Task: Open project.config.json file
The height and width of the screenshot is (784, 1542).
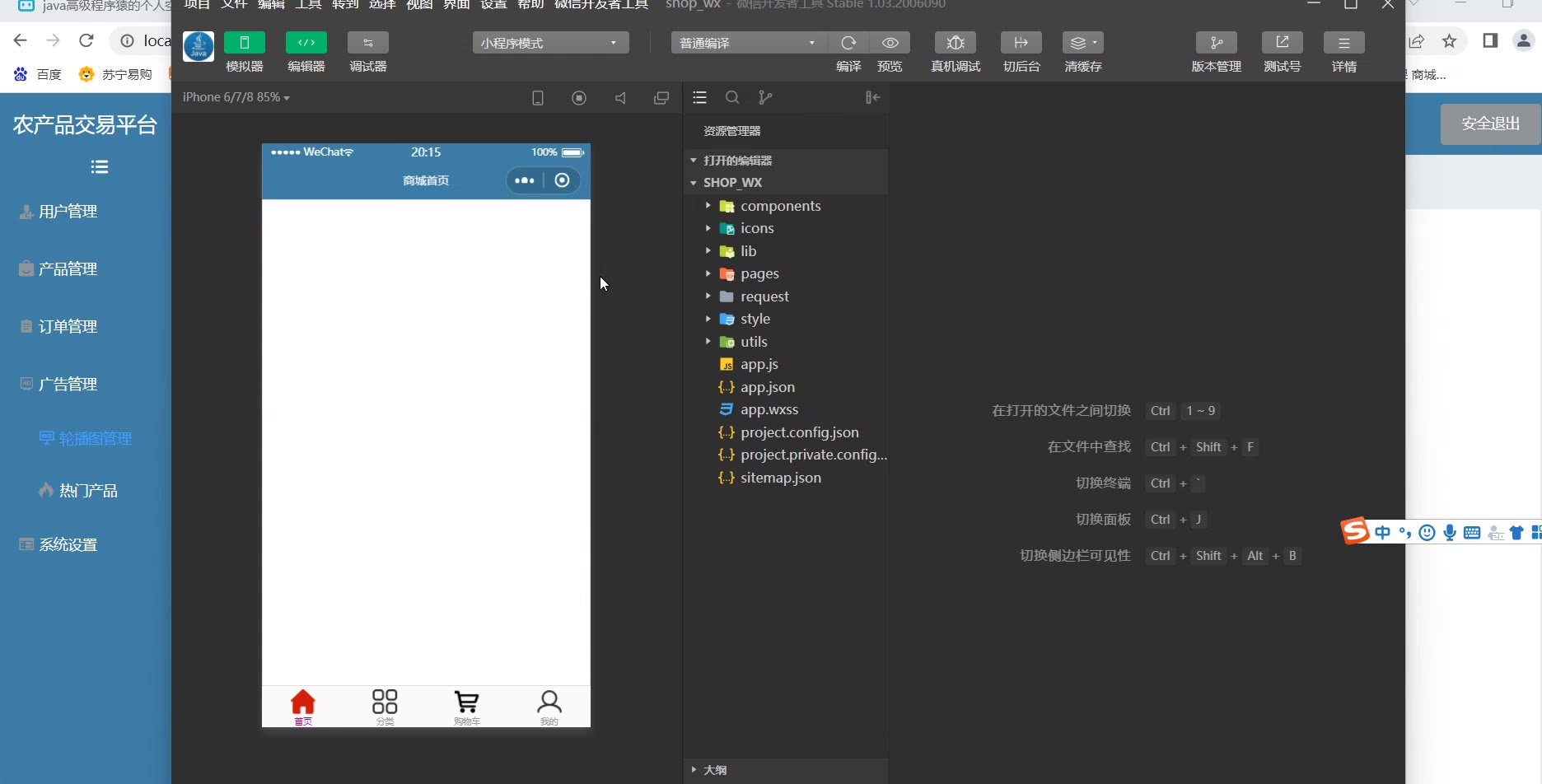Action: click(x=786, y=432)
